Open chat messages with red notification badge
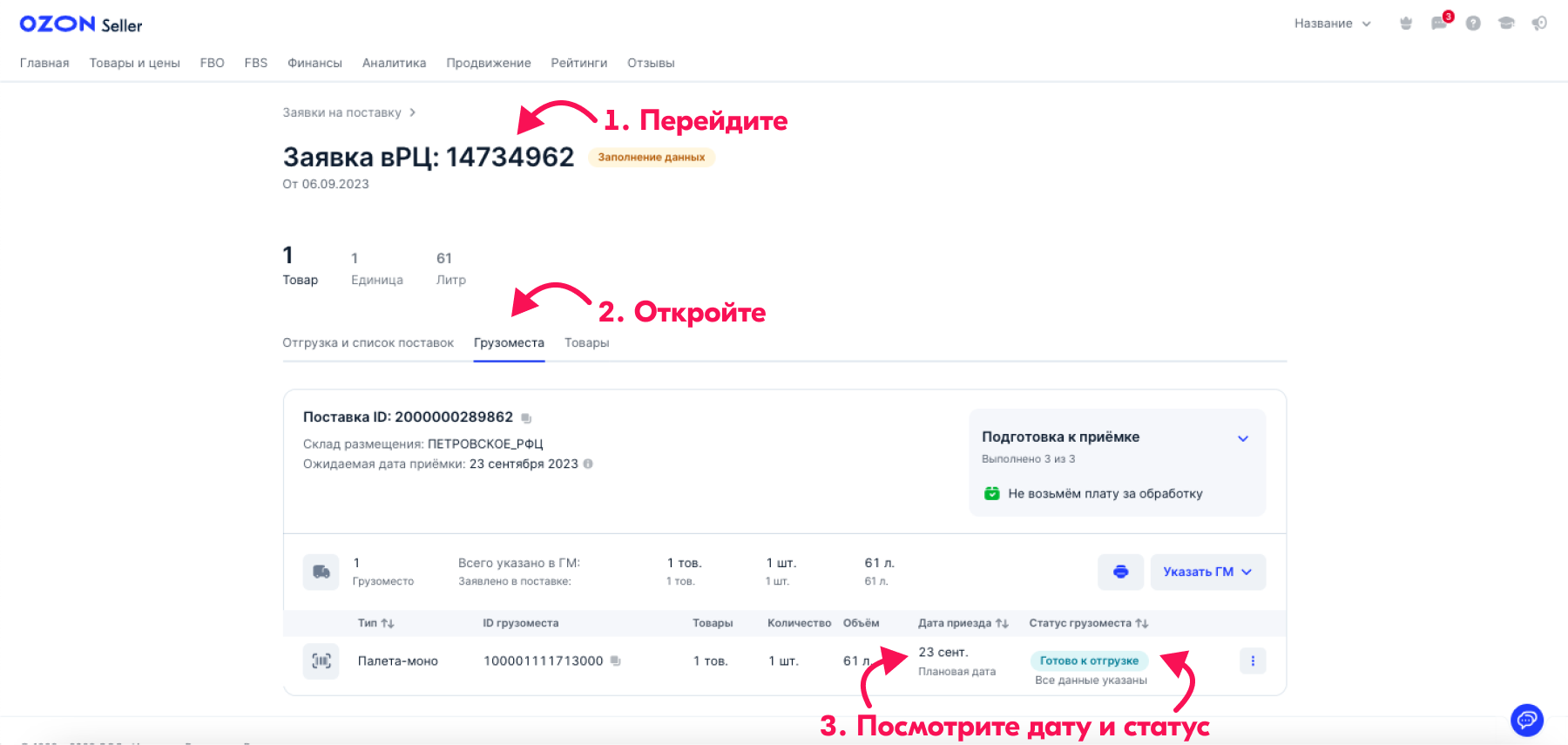Image resolution: width=1568 pixels, height=745 pixels. click(x=1440, y=23)
